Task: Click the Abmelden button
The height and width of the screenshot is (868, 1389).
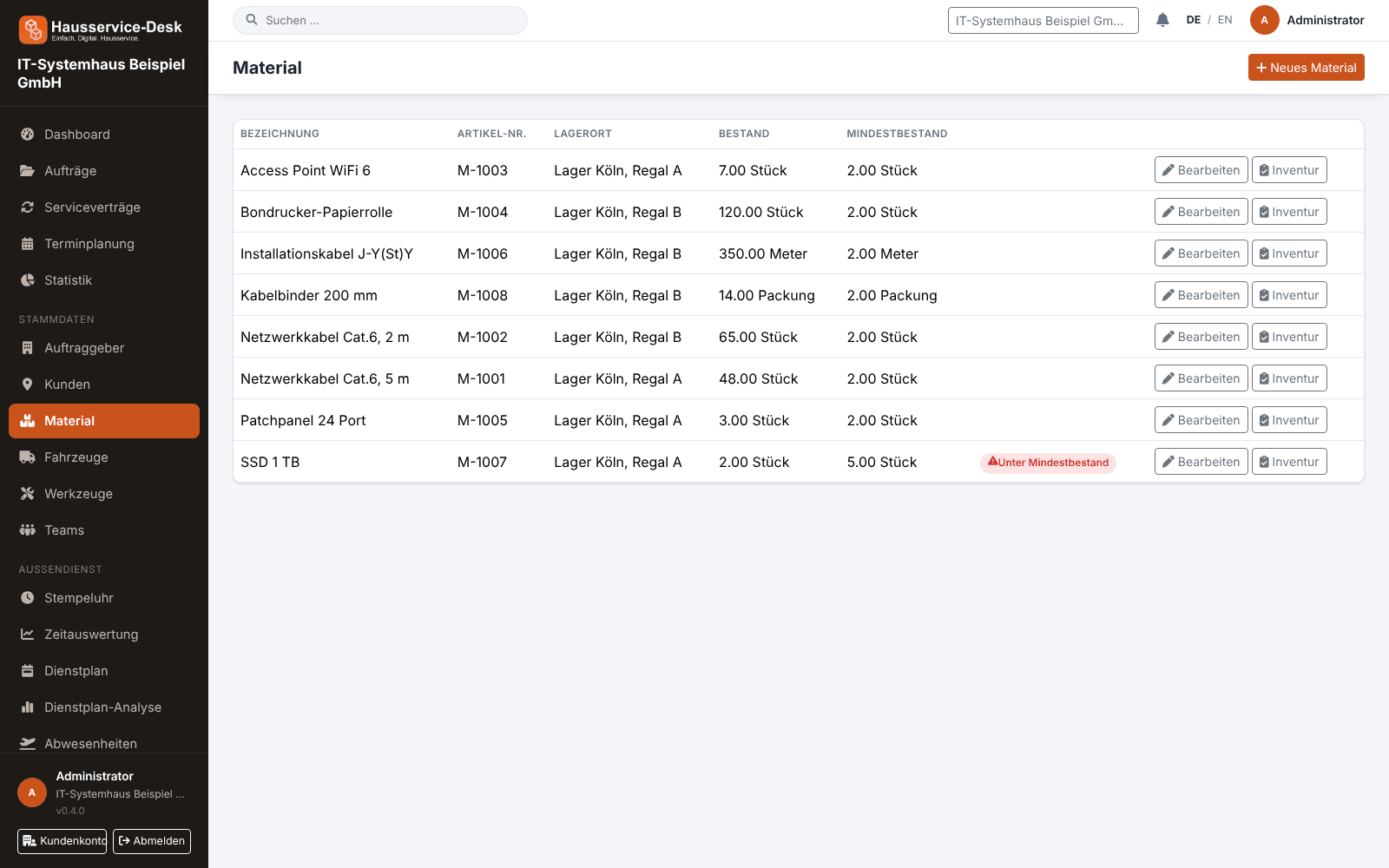Action: pyautogui.click(x=152, y=841)
